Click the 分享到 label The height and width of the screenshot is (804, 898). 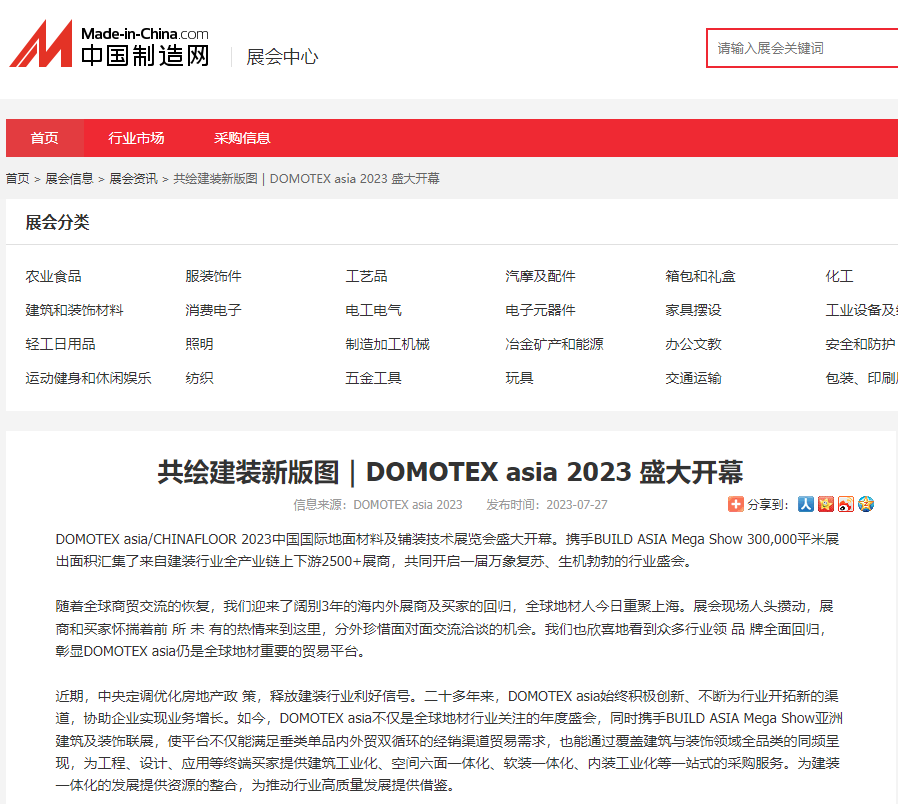click(x=767, y=505)
